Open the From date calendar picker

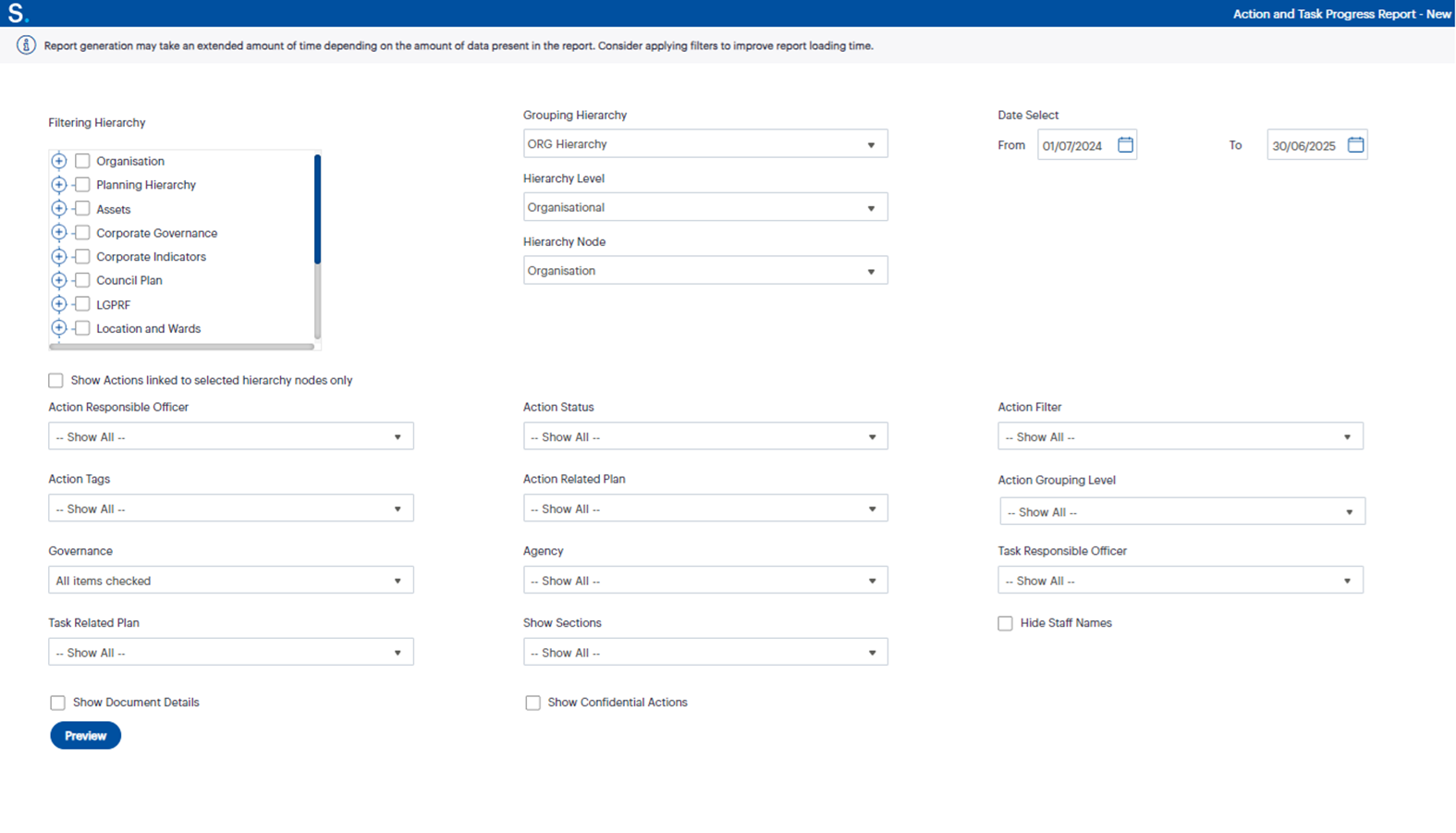[x=1125, y=144]
